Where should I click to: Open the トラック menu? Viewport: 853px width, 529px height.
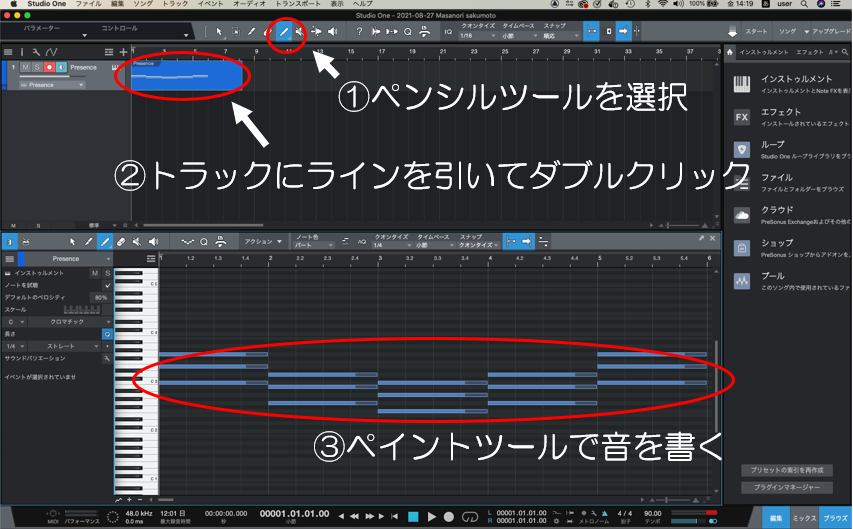[x=175, y=4]
